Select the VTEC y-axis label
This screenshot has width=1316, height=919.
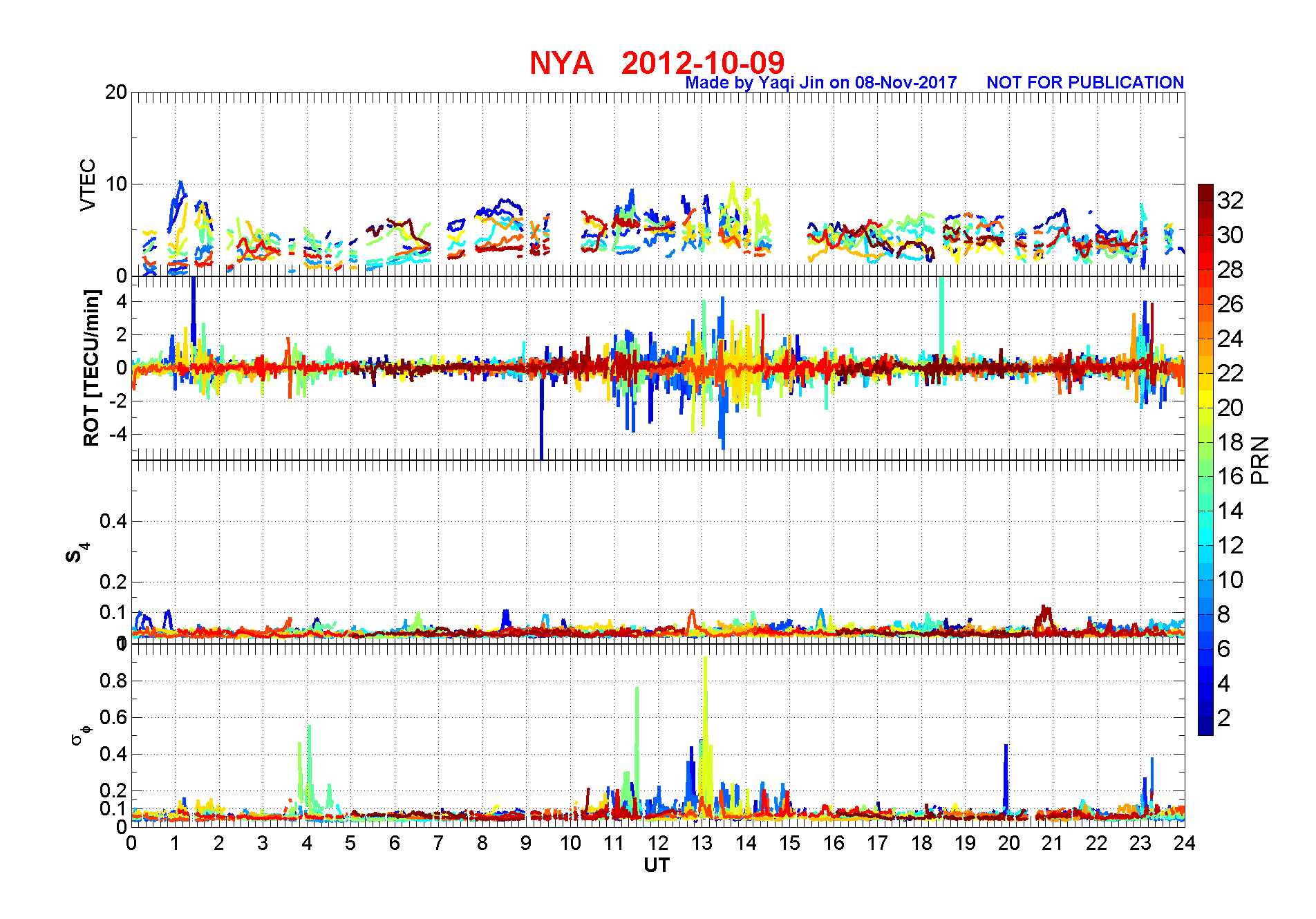tap(88, 184)
